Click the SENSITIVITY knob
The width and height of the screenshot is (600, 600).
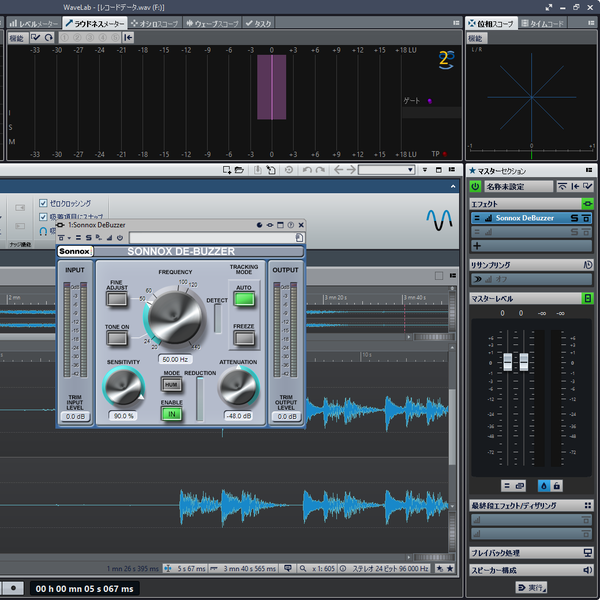pyautogui.click(x=123, y=386)
